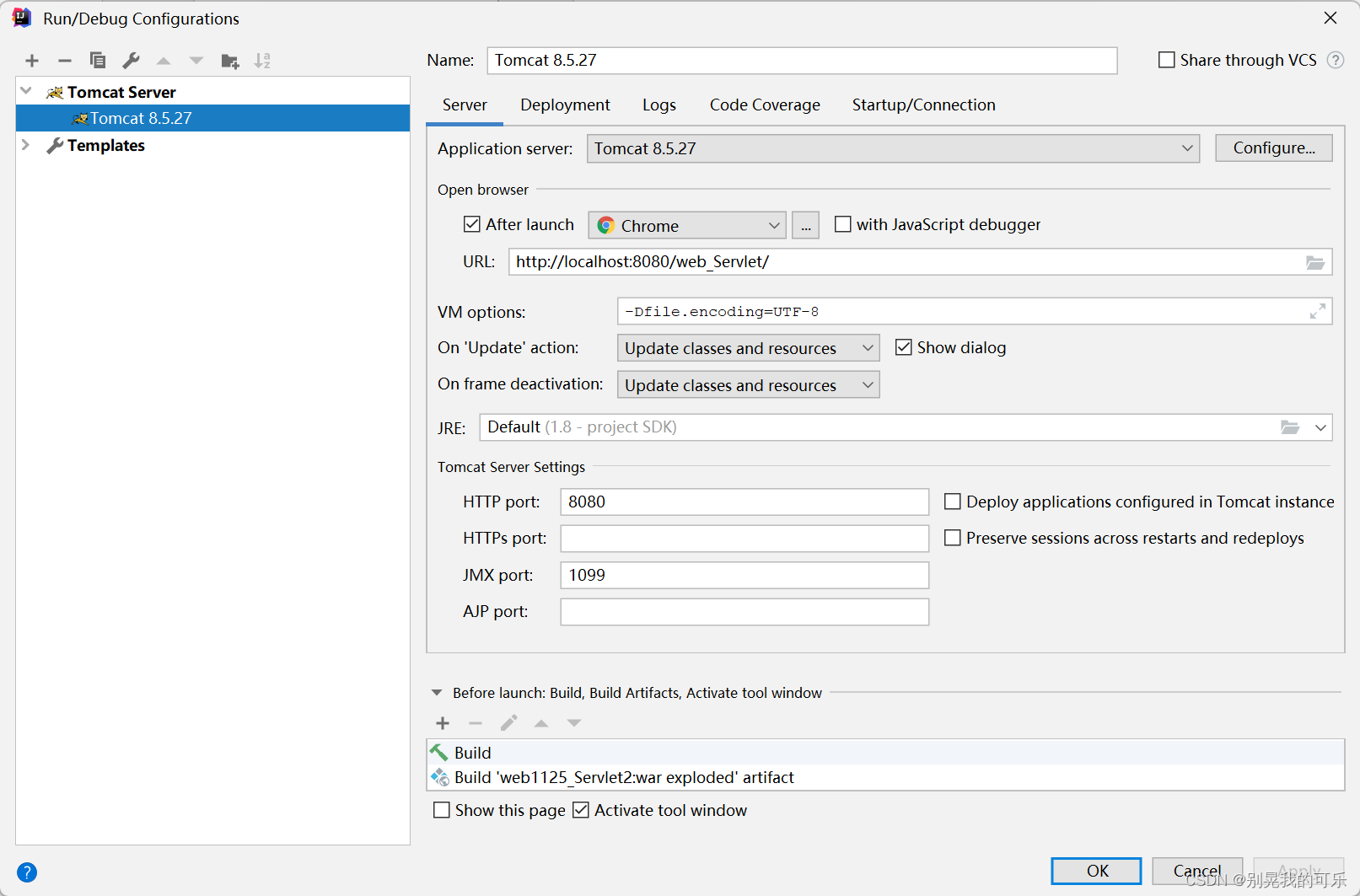
Task: Expand Templates tree node
Action: tap(26, 145)
